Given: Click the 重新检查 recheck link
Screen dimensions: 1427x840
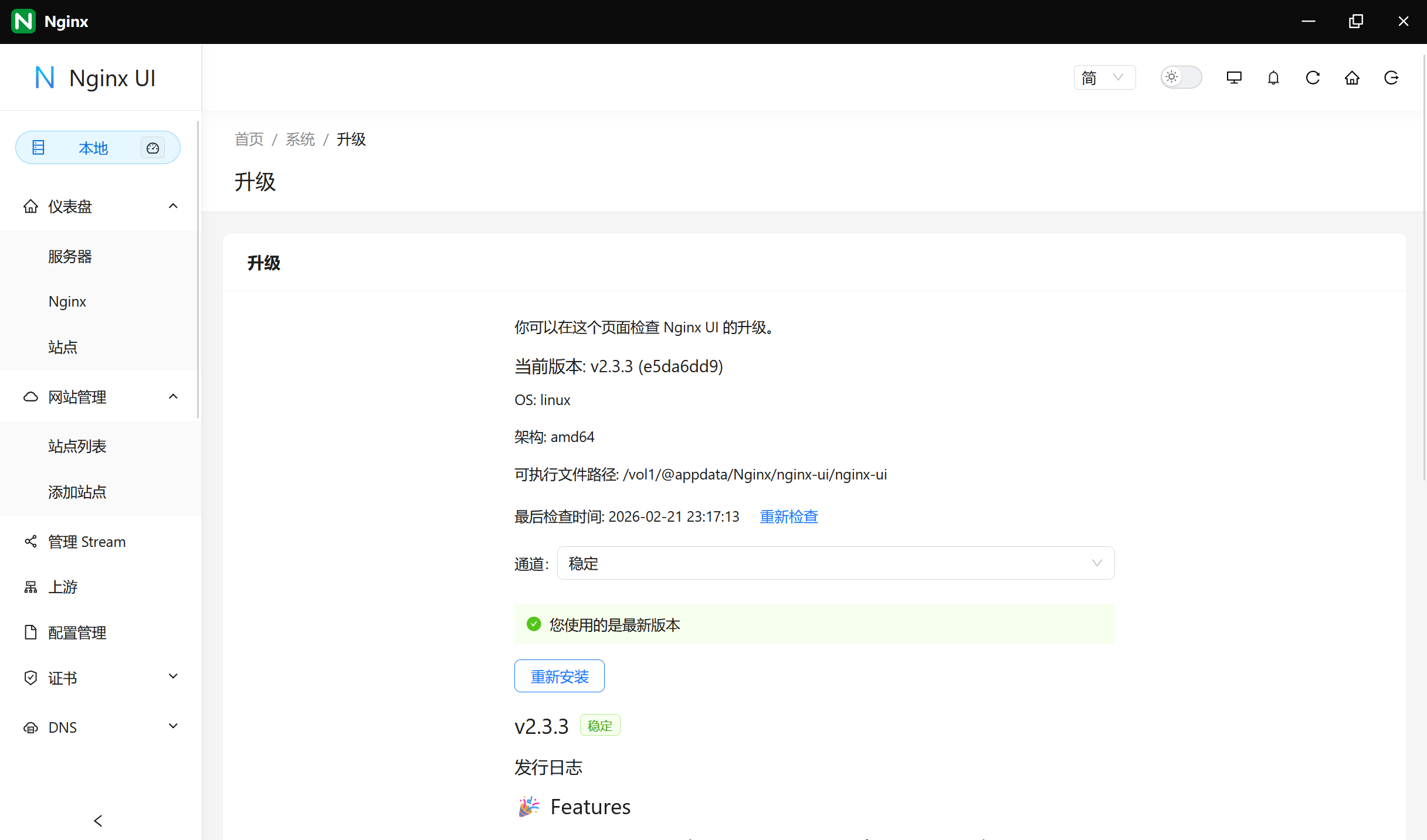Looking at the screenshot, I should point(788,516).
